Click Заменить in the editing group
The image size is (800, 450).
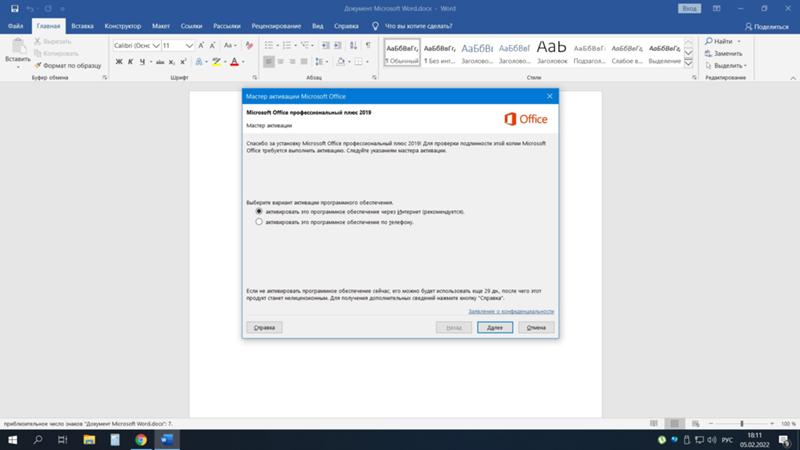[x=723, y=54]
